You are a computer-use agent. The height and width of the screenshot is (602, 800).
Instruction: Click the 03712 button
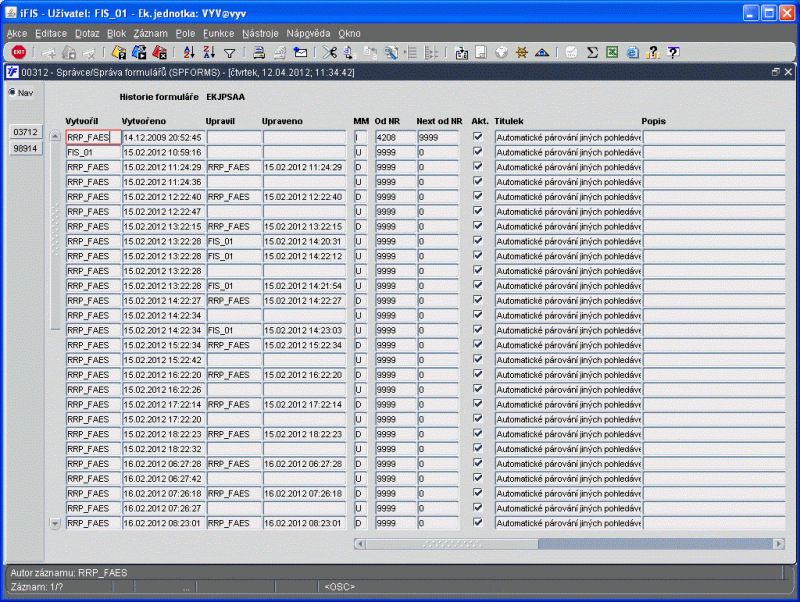26,132
